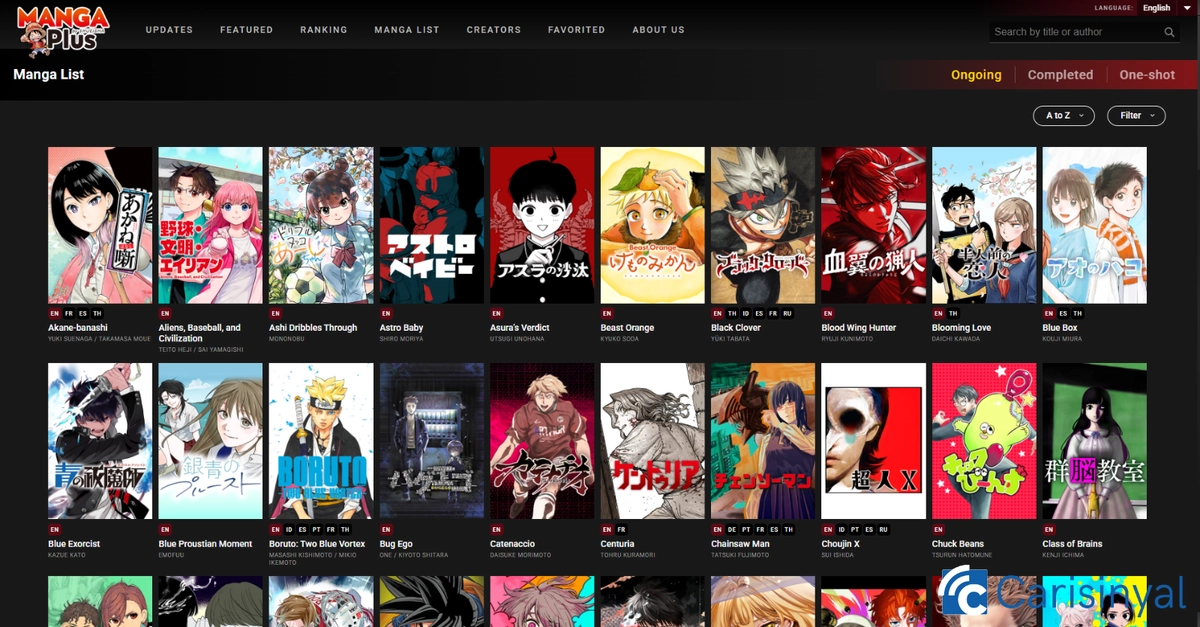Click author name Shiro Moriya
This screenshot has height=627, width=1200.
coord(402,339)
